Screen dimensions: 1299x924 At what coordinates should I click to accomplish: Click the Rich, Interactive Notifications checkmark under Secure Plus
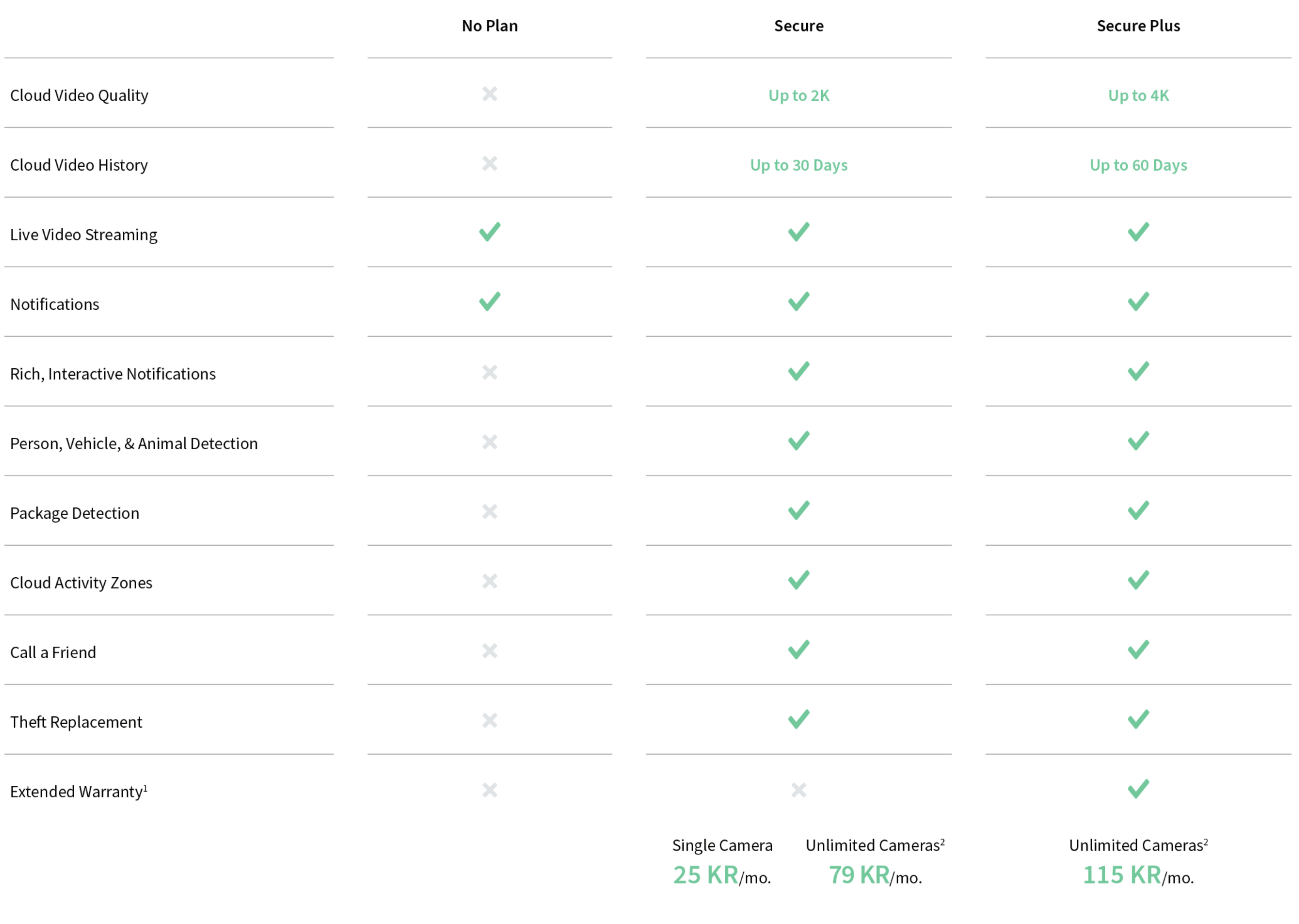[1138, 371]
